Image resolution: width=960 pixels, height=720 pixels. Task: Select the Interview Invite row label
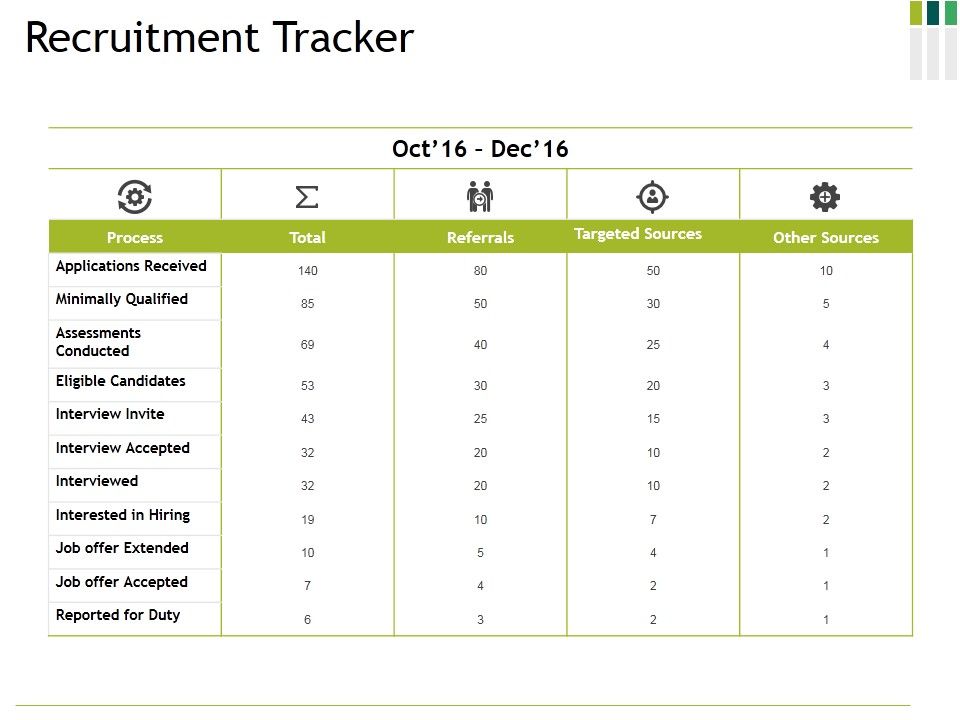point(110,414)
